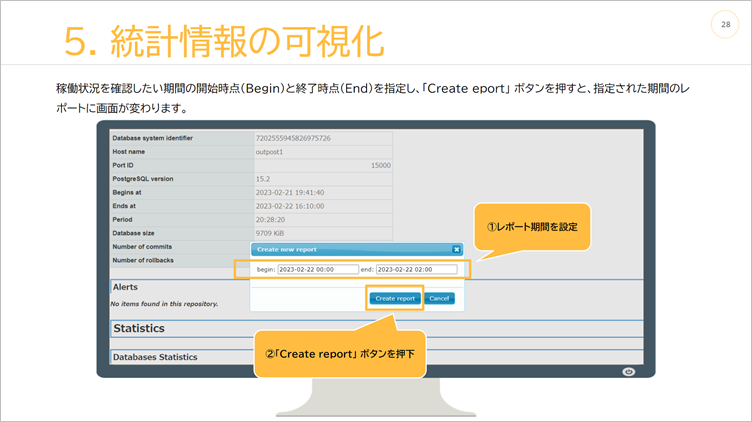Click the Number of commits label
The image size is (752, 422).
click(142, 246)
